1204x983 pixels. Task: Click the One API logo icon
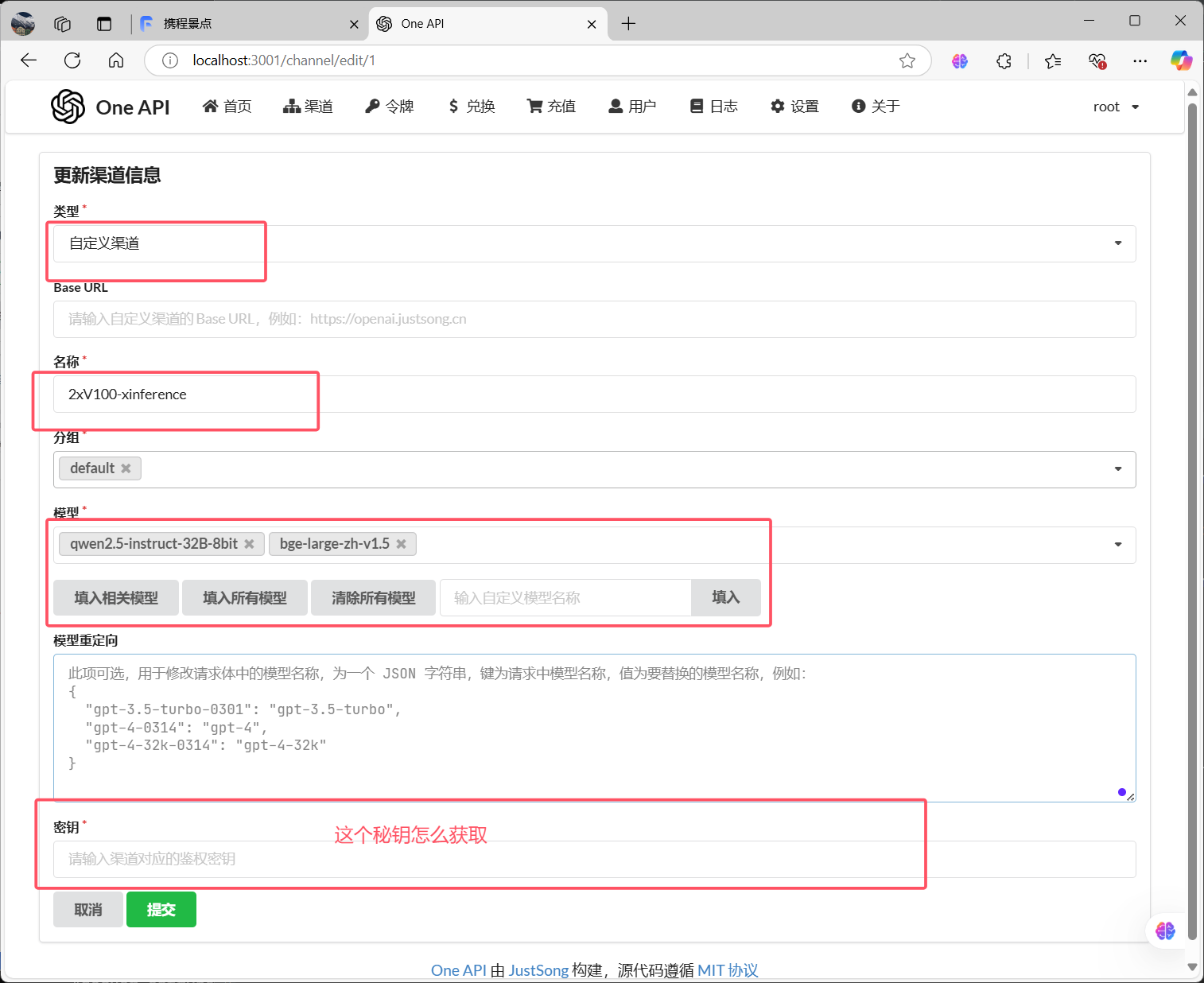(68, 107)
